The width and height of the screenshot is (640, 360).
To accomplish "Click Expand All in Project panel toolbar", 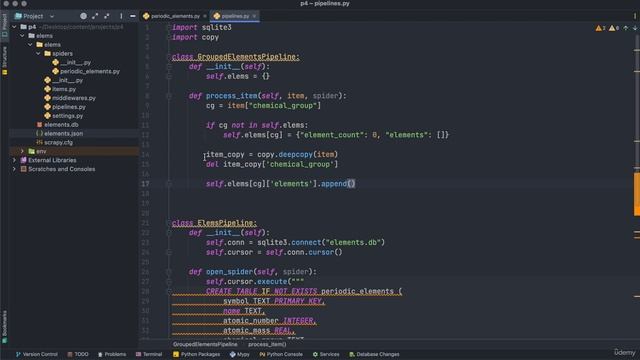I will pyautogui.click(x=95, y=16).
